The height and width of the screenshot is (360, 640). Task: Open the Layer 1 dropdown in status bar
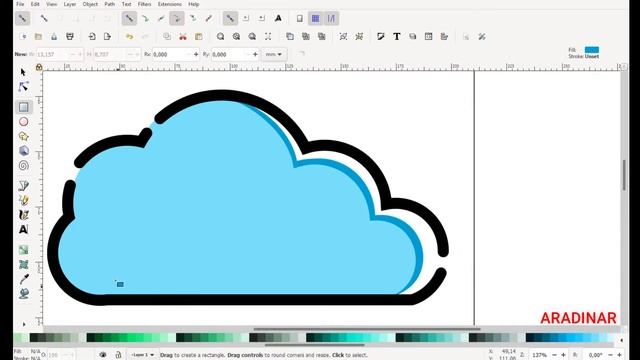pyautogui.click(x=142, y=355)
